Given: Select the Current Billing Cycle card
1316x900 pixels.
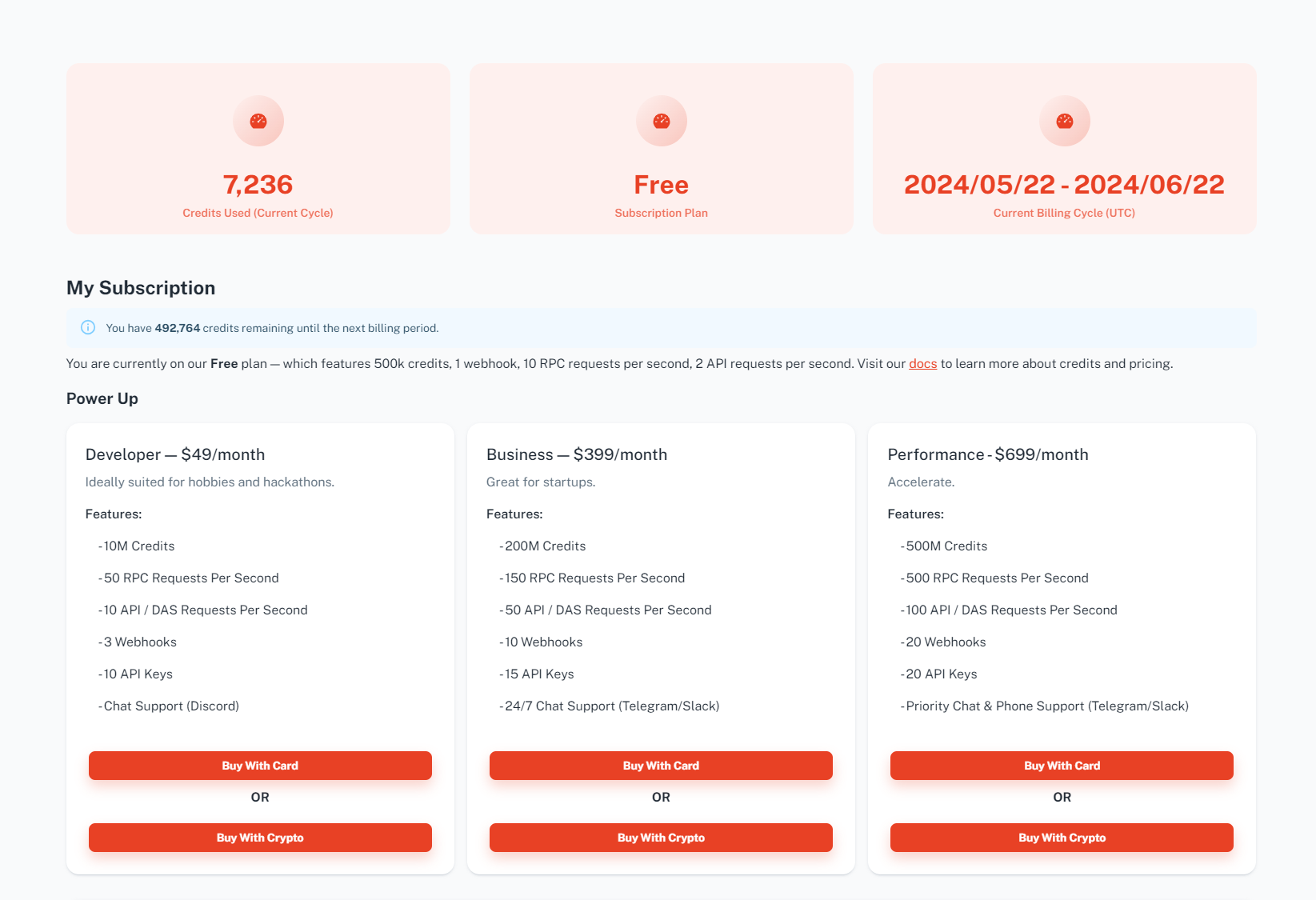Looking at the screenshot, I should coord(1064,149).
